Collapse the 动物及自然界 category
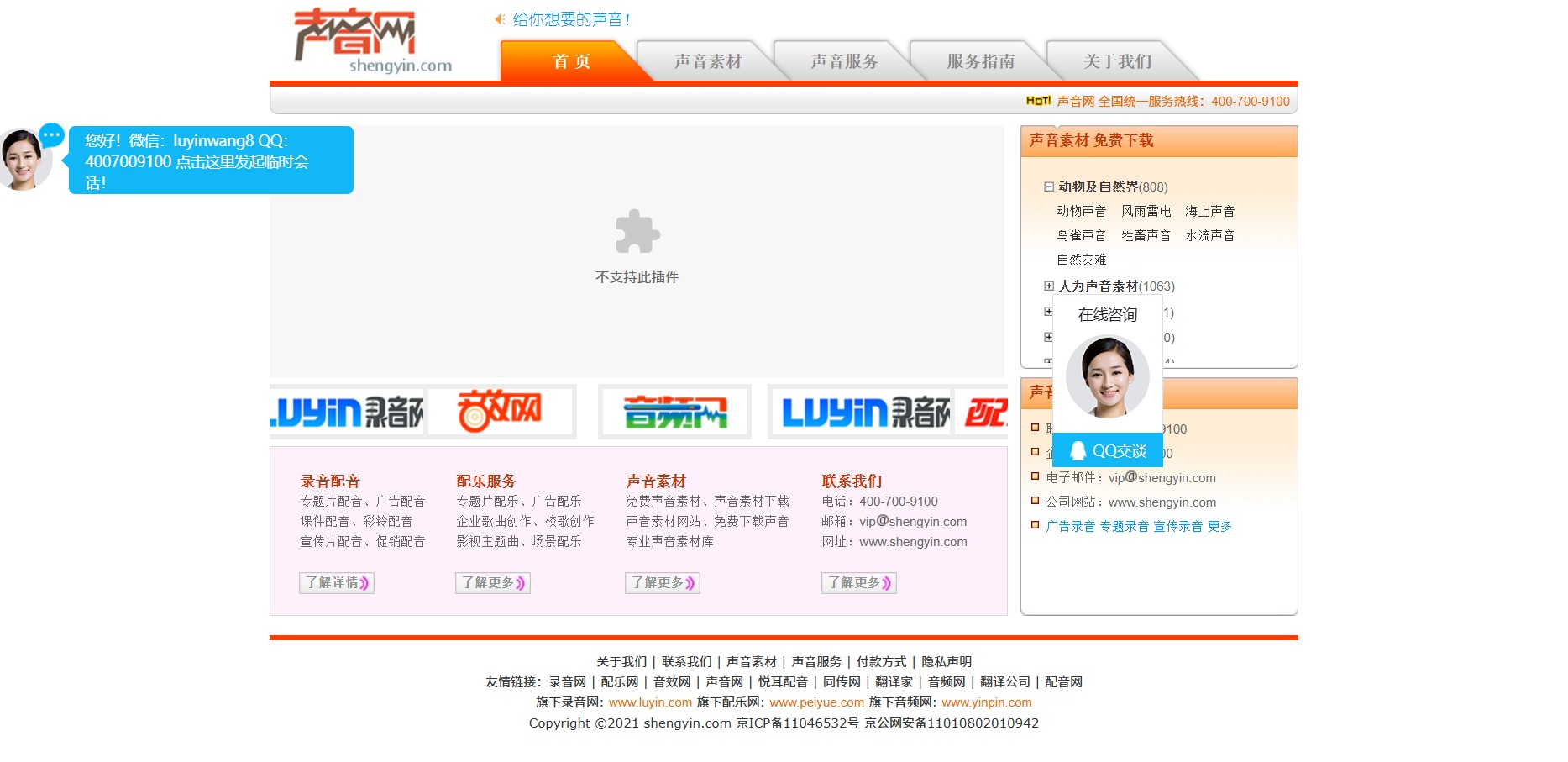The height and width of the screenshot is (762, 1568). [x=1048, y=187]
